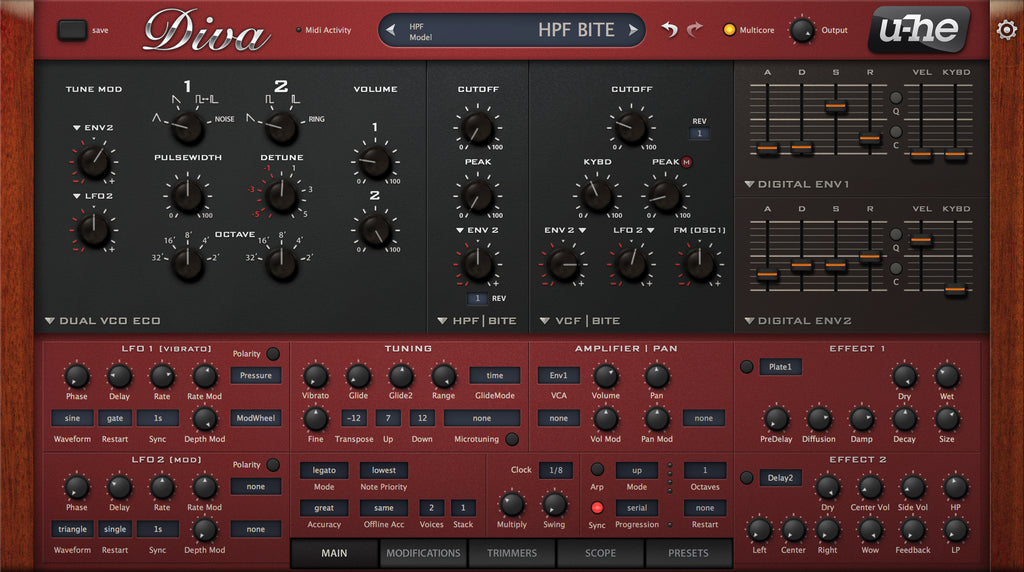
Task: Click the lowest Note Priority button
Action: tap(384, 470)
